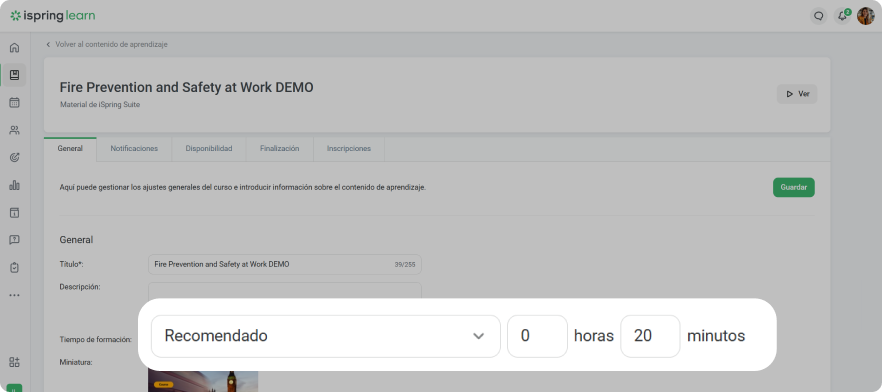Click the course miniature thumbnail
The height and width of the screenshot is (392, 882).
click(203, 381)
